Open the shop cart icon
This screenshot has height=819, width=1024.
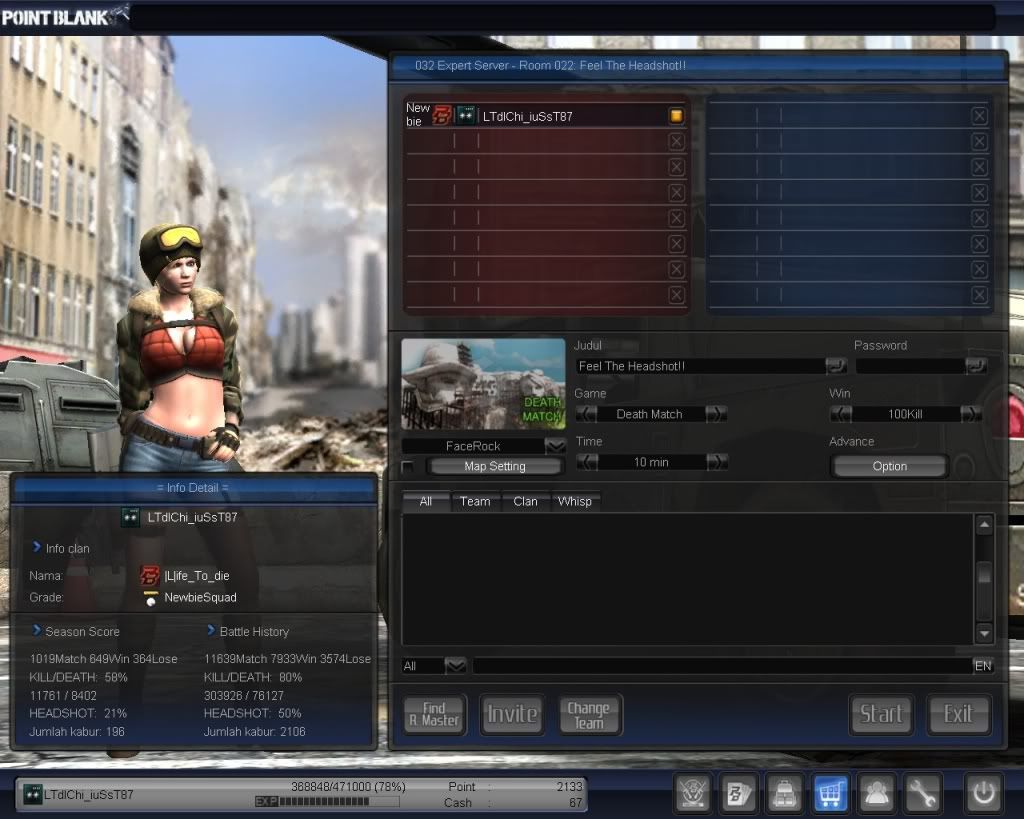coord(830,794)
